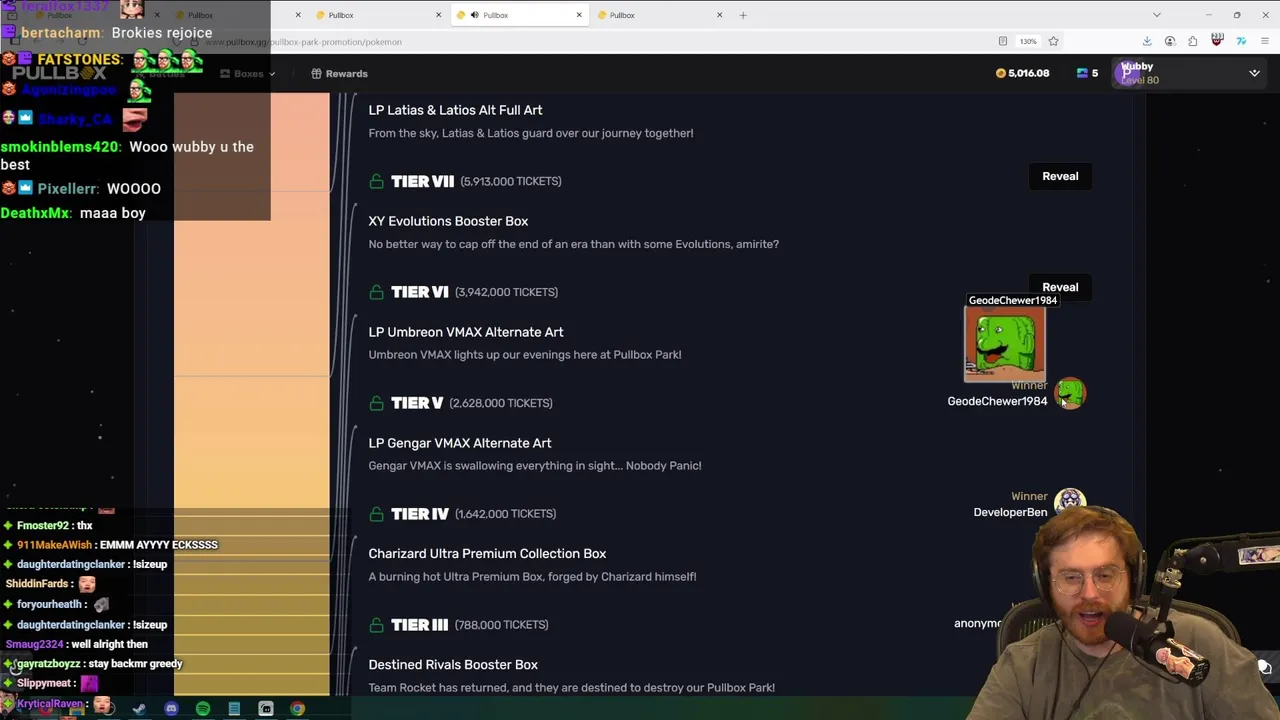This screenshot has width=1280, height=720.
Task: Click the '(788,000 TICKETS)' label
Action: pyautogui.click(x=501, y=625)
